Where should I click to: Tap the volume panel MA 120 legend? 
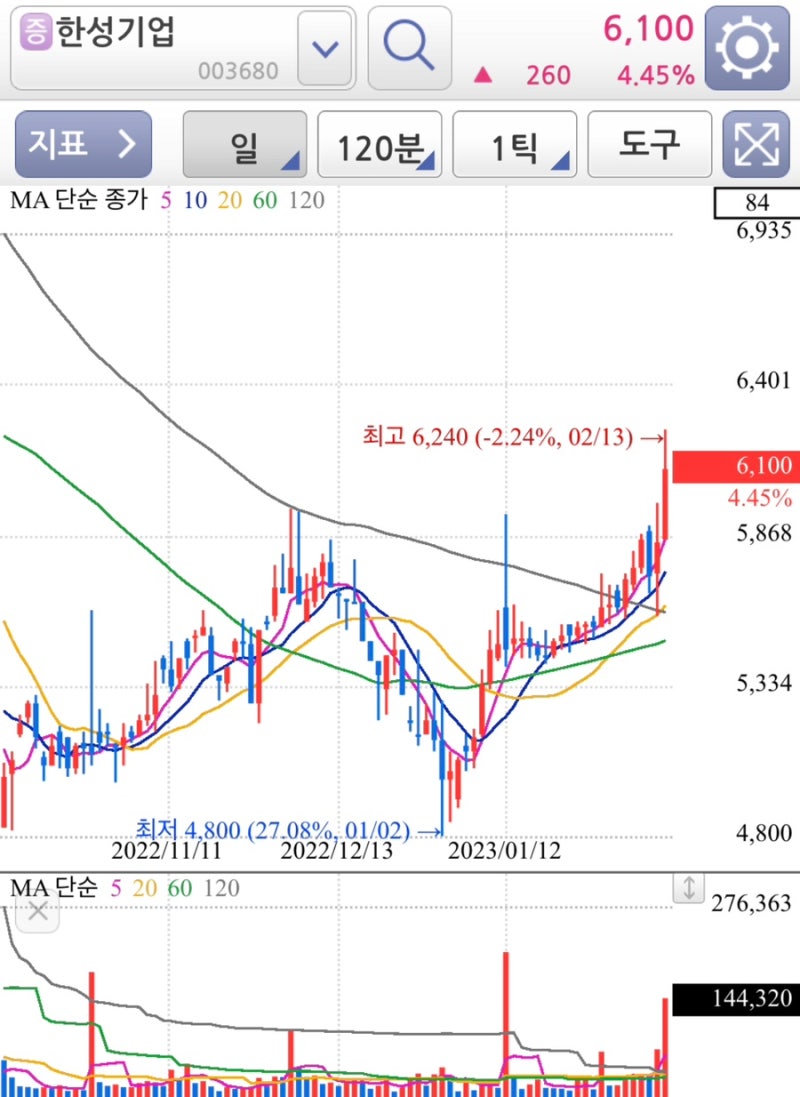[222, 889]
